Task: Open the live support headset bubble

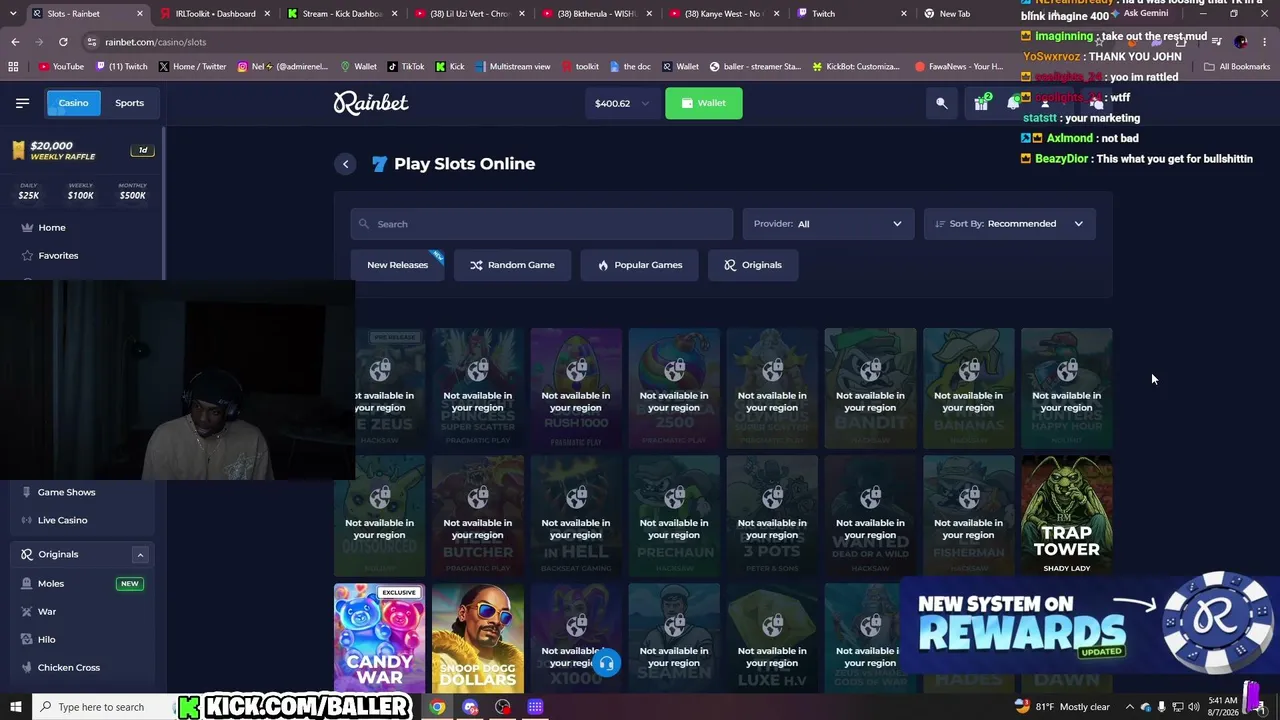Action: (606, 664)
